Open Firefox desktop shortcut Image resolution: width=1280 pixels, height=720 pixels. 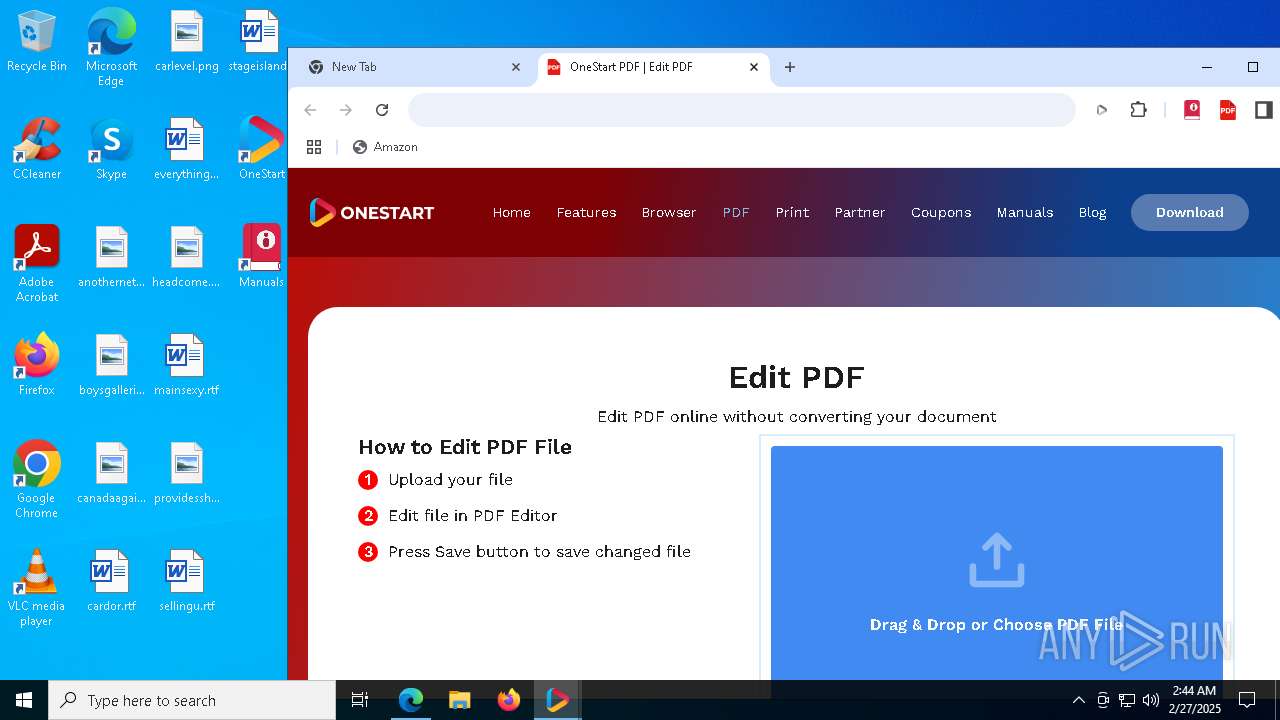(37, 365)
